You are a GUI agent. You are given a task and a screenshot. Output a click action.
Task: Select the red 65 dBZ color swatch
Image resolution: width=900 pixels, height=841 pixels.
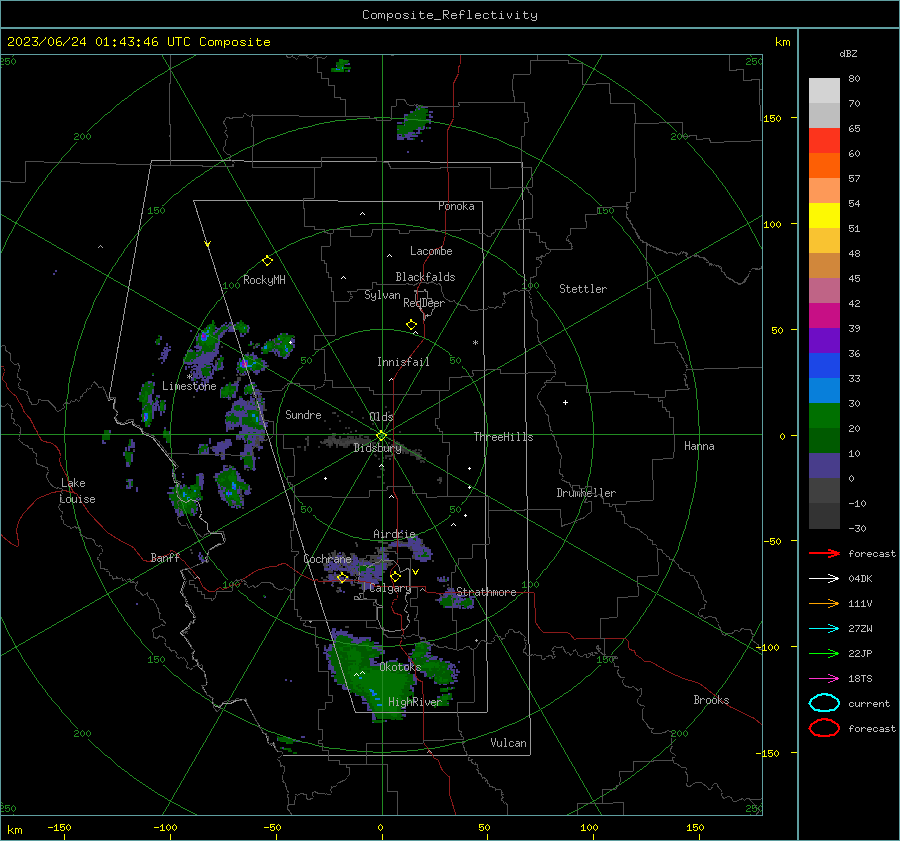(824, 141)
